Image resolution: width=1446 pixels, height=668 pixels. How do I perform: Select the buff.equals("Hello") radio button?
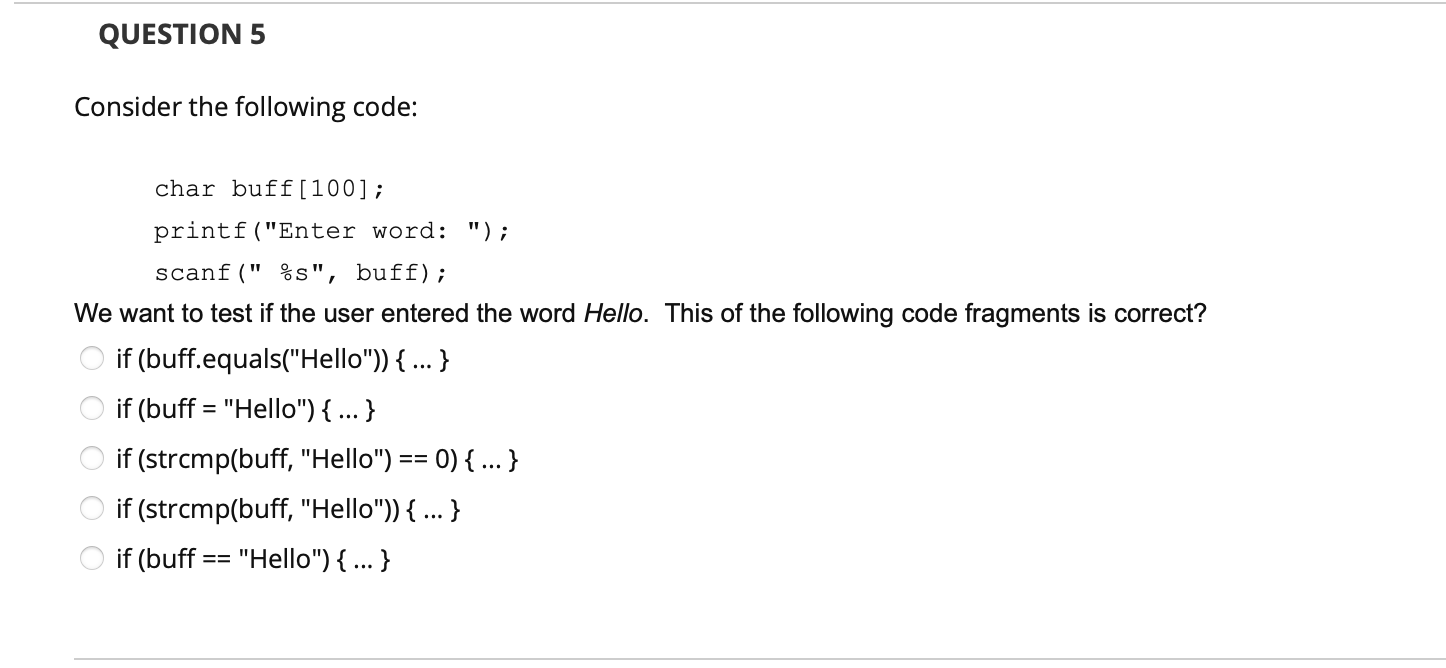coord(92,361)
